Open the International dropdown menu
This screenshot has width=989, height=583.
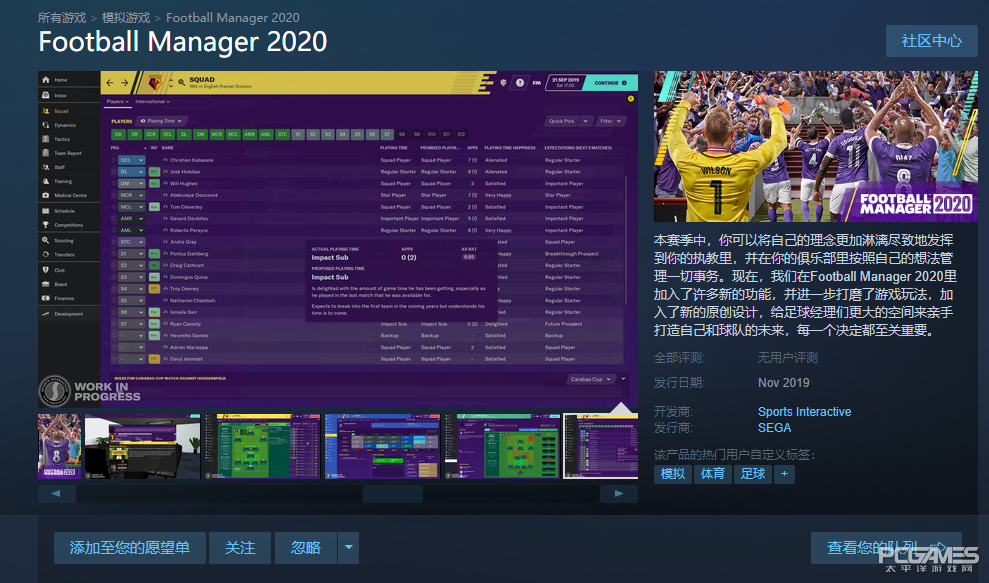(152, 102)
